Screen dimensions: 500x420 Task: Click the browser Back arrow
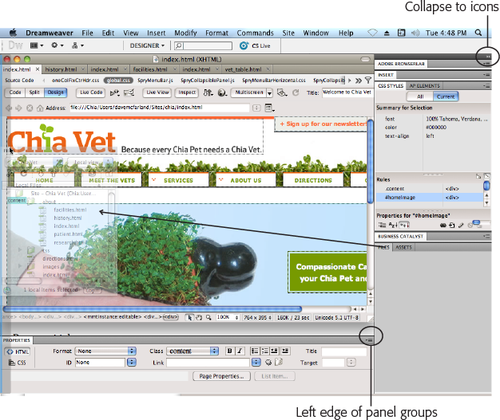coord(9,108)
